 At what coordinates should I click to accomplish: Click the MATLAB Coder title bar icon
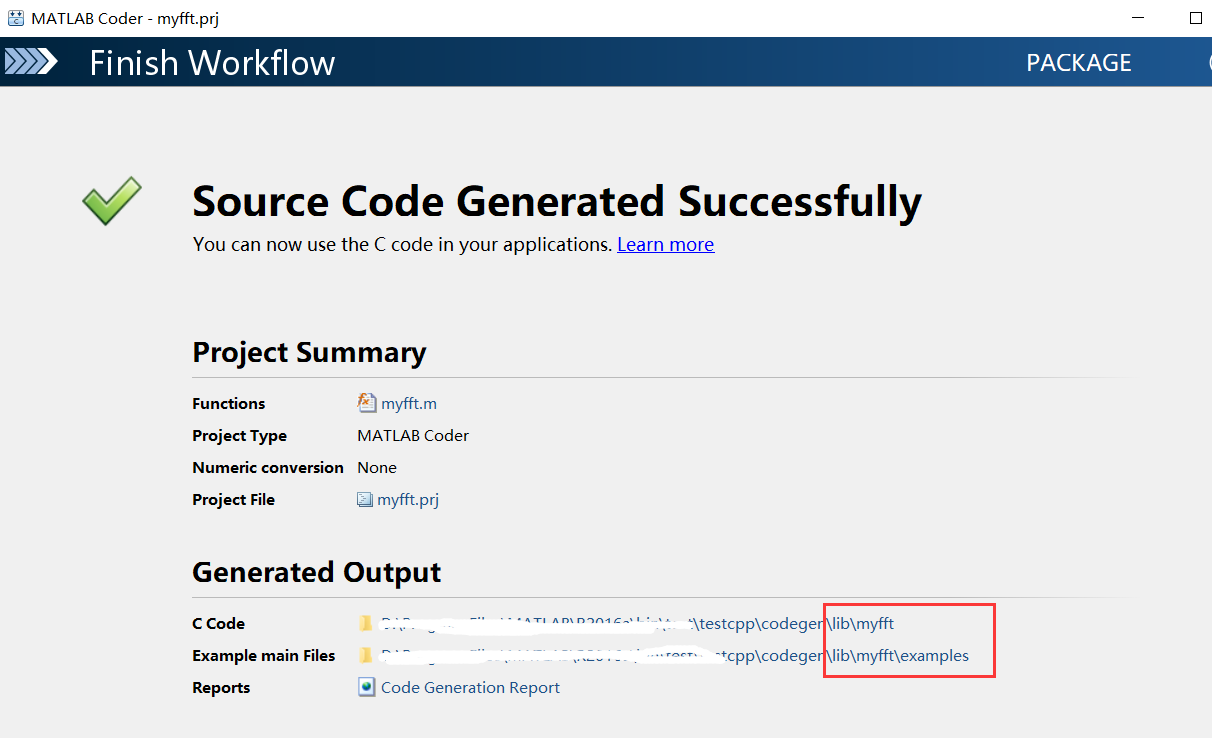[15, 18]
